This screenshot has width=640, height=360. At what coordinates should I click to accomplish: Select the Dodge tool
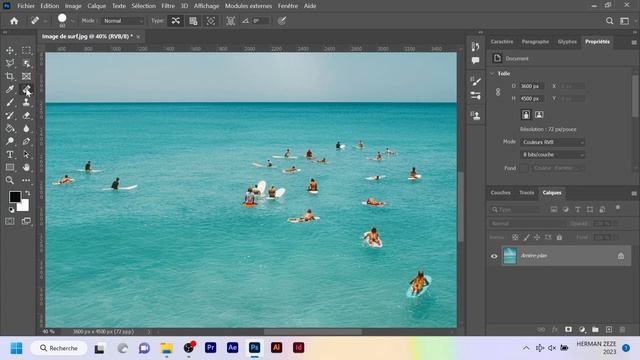[10, 142]
